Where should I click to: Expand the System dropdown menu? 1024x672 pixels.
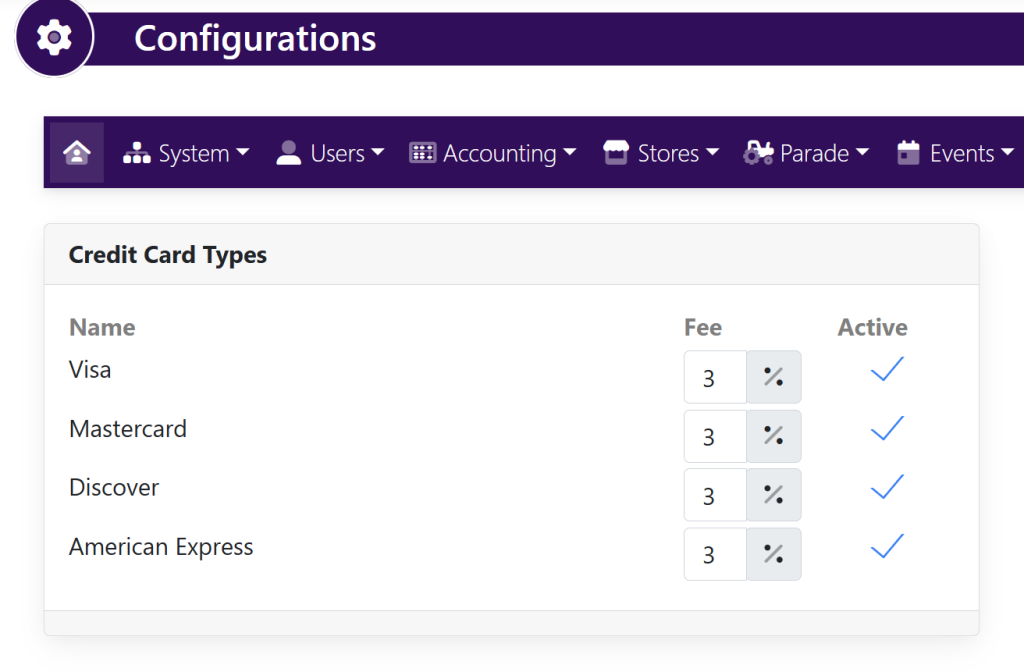[186, 153]
